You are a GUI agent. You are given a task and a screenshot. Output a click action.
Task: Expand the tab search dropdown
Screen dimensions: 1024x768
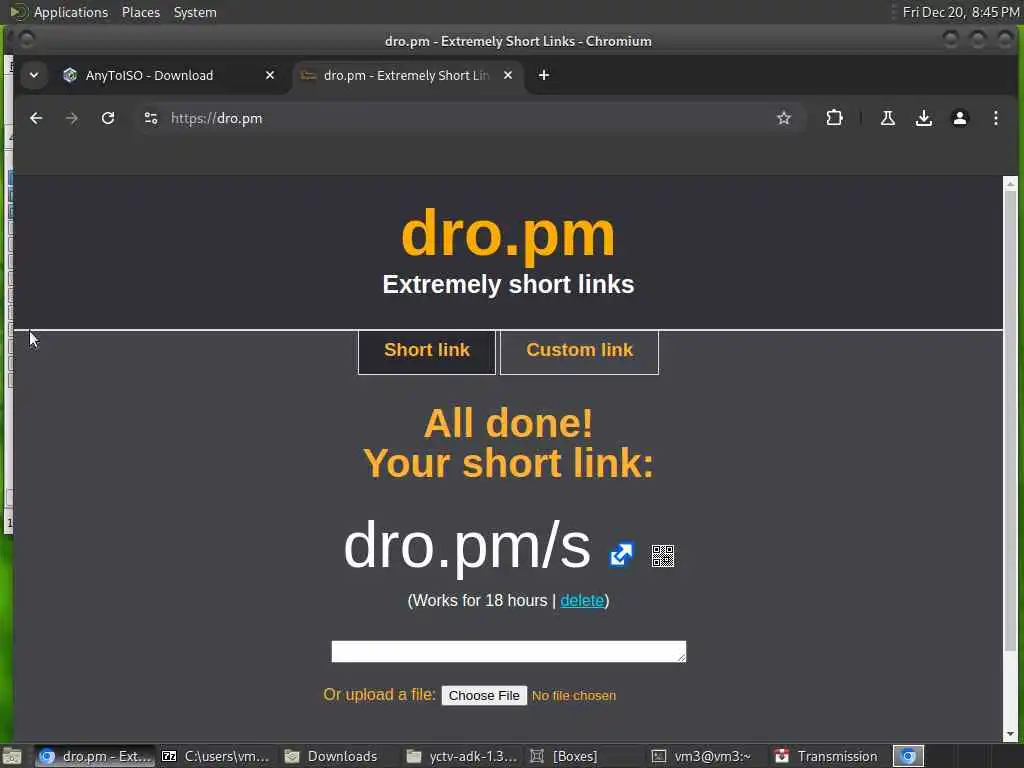pos(34,75)
